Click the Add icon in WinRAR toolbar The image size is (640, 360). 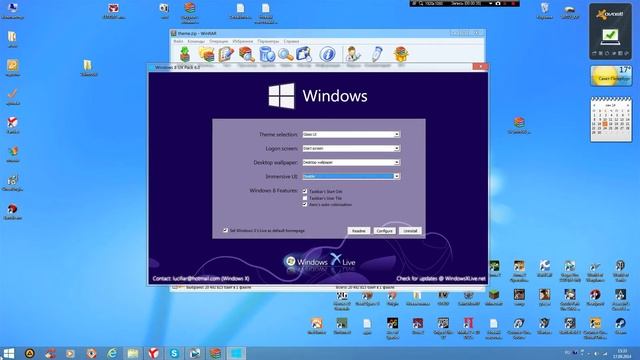pos(185,54)
